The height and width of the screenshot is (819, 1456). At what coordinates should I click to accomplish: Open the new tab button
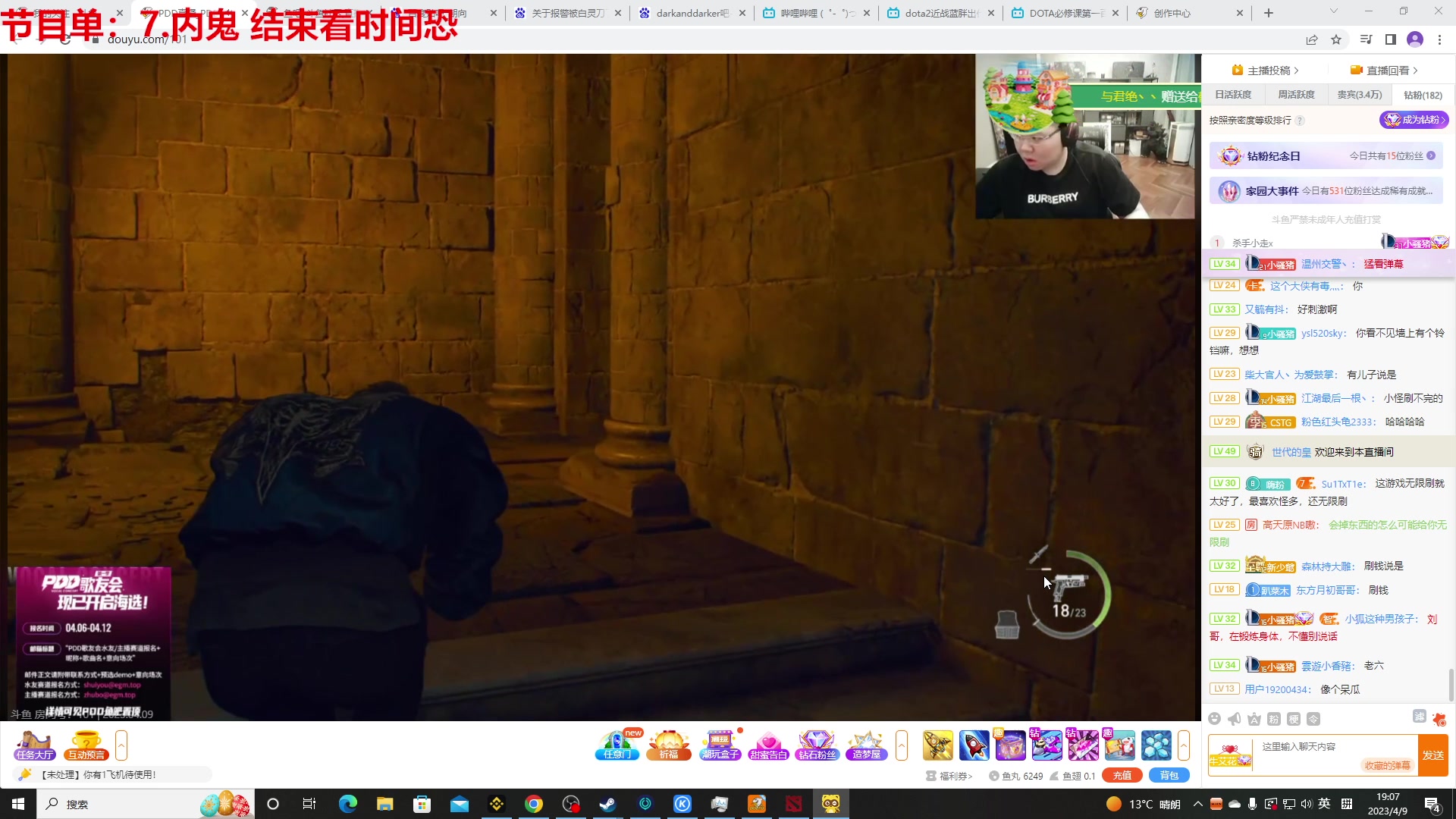click(x=1269, y=13)
